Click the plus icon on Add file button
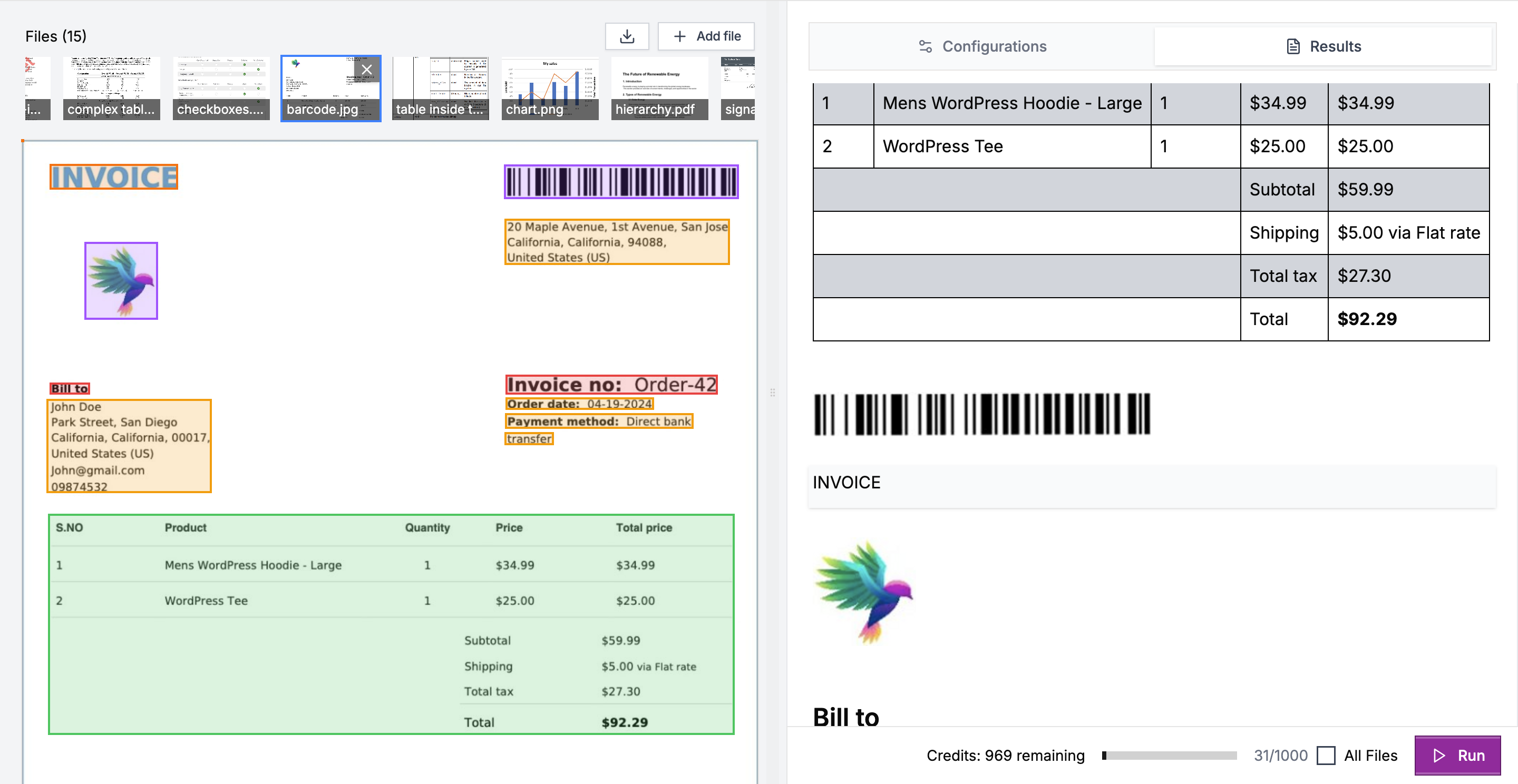 pyautogui.click(x=680, y=36)
